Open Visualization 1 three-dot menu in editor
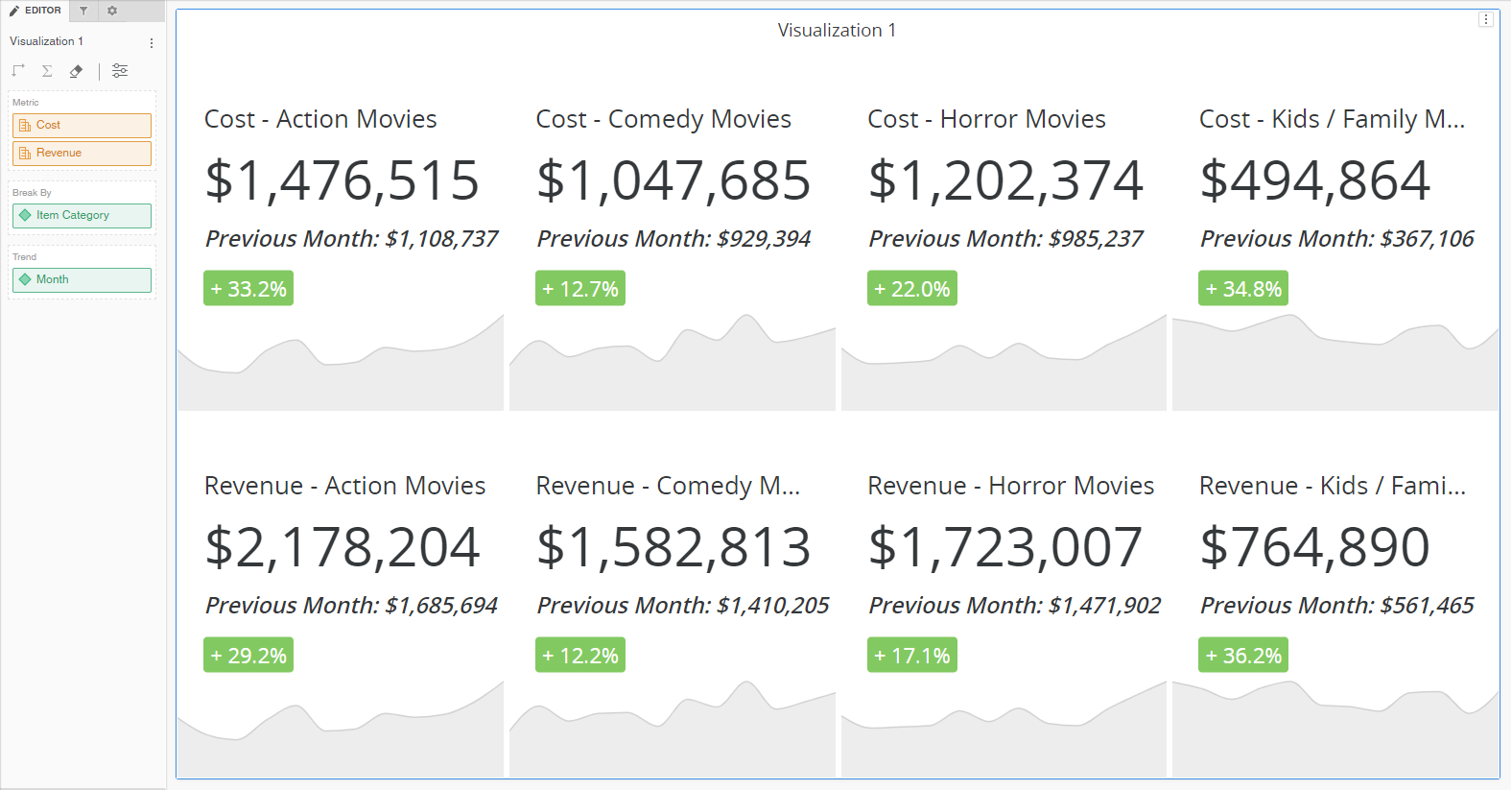Viewport: 1512px width, 790px height. coord(152,43)
